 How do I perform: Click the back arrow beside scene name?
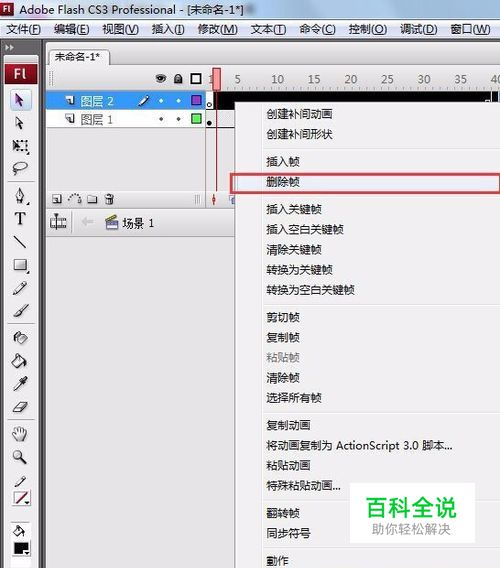(x=87, y=221)
